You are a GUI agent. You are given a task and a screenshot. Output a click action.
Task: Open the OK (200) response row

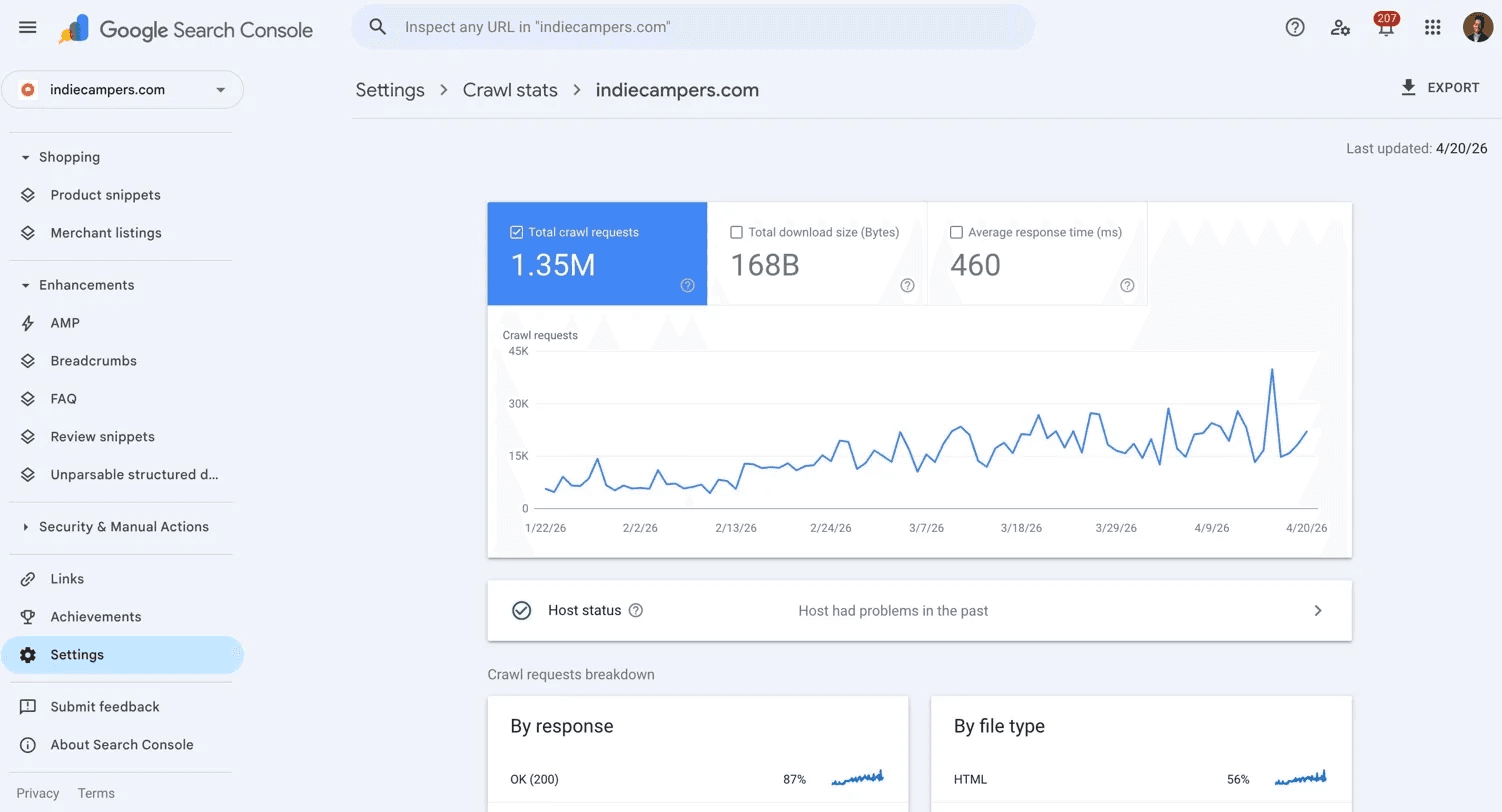[697, 779]
